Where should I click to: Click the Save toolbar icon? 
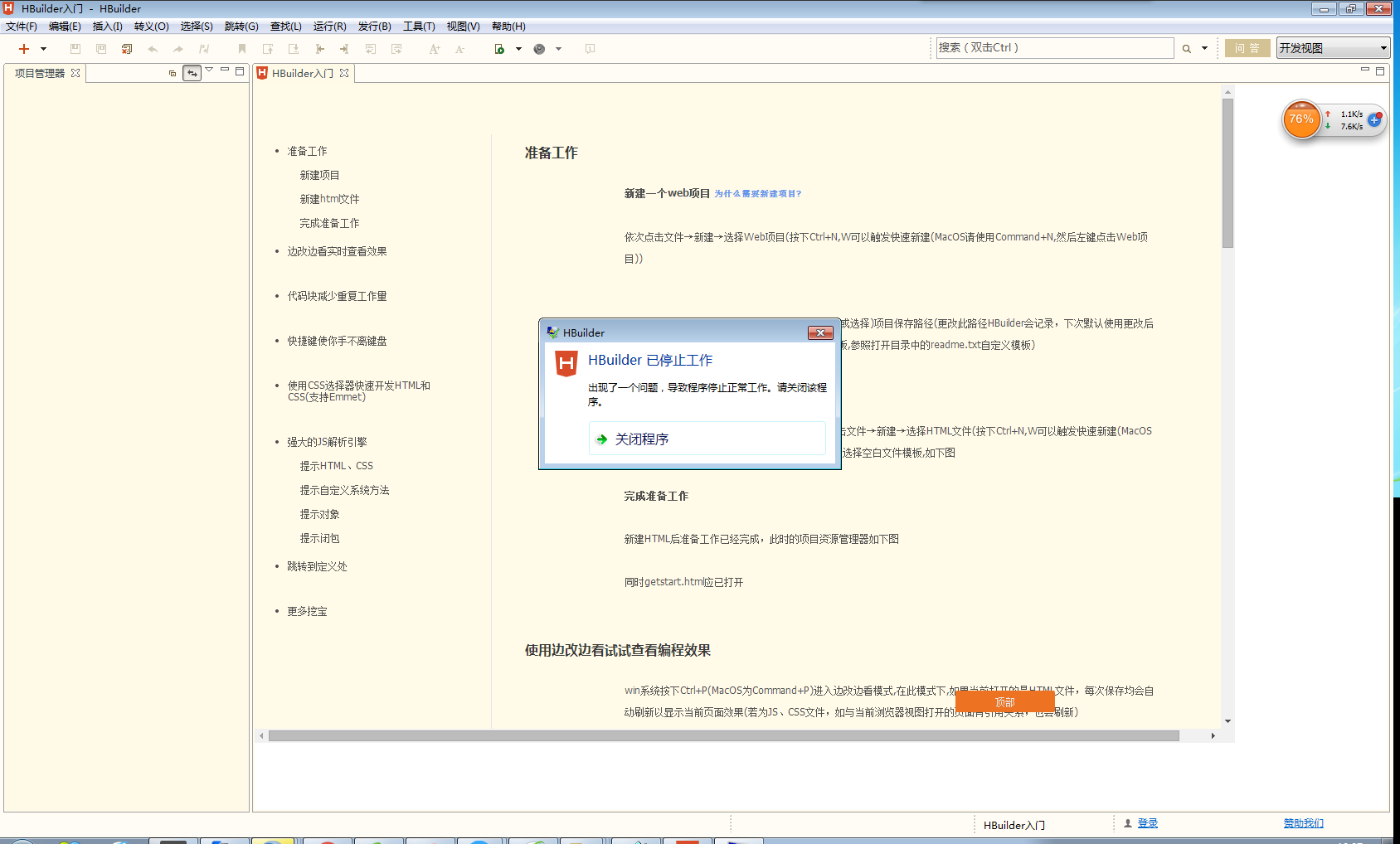(75, 49)
